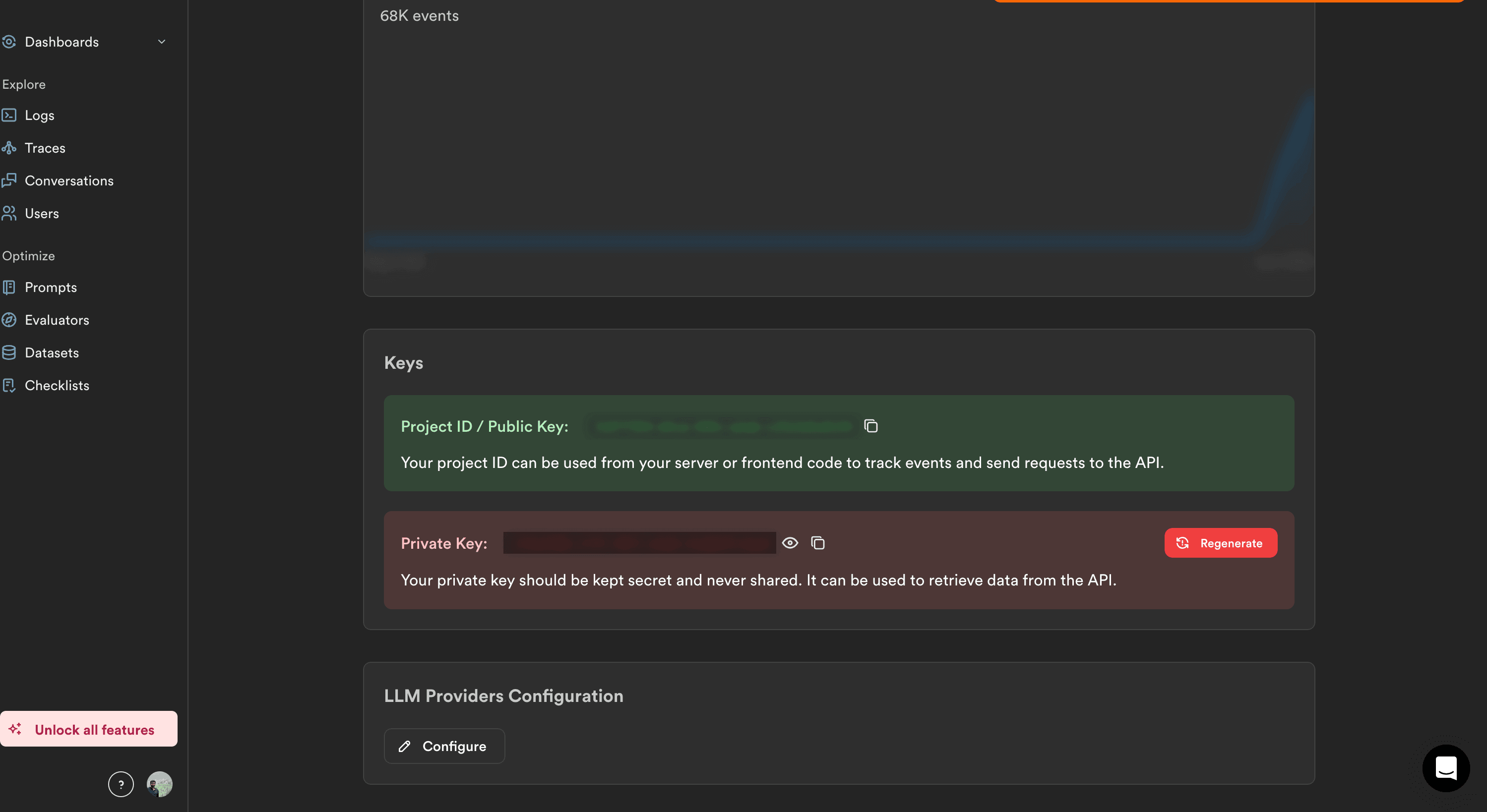Go to Datasets page

coord(52,352)
